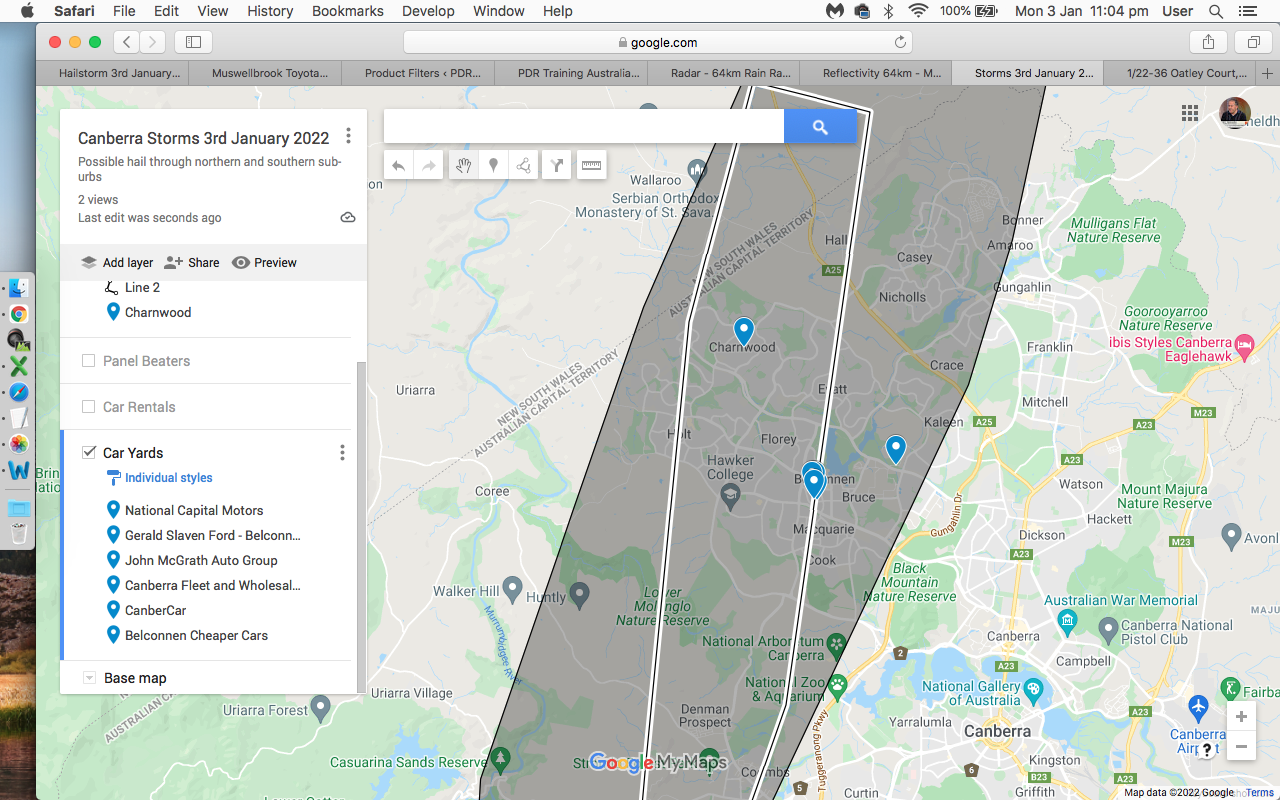
Task: Open Finder from the dock
Action: [18, 288]
